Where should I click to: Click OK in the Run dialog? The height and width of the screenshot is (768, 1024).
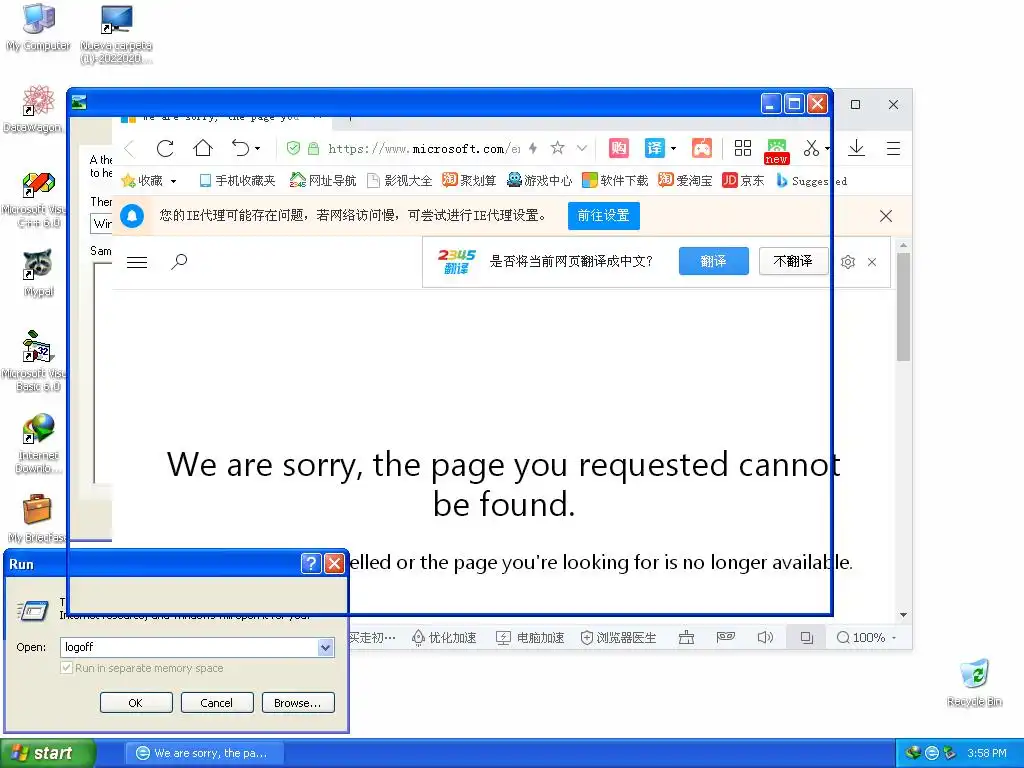point(136,703)
